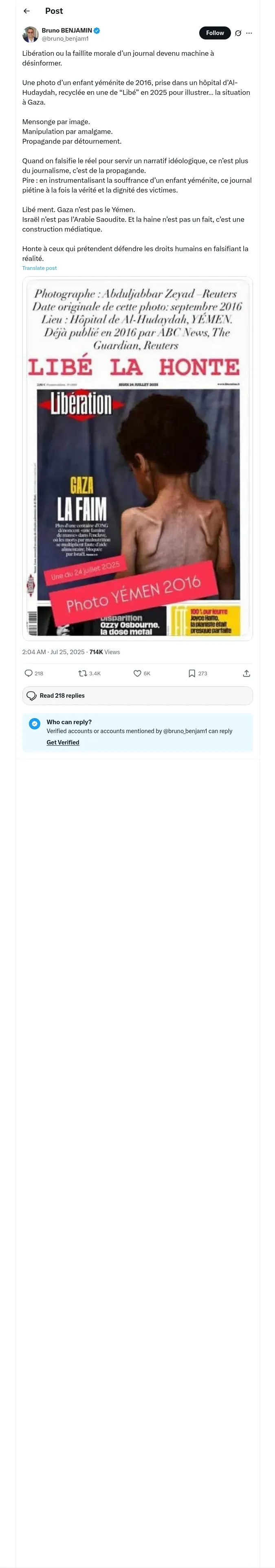
Task: View the 714K Views analytics
Action: coord(104,652)
